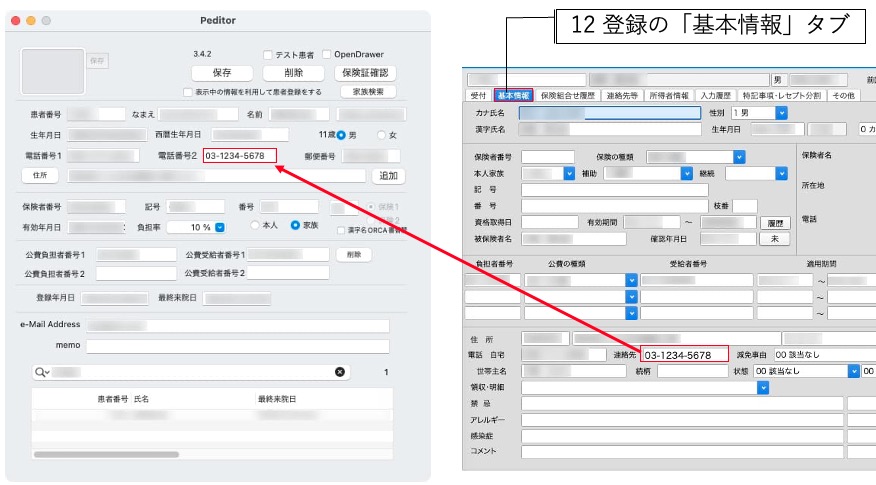Screen dimensions: 876x485
Task: Click the search magnifier icon in Peditor
Action: point(42,372)
